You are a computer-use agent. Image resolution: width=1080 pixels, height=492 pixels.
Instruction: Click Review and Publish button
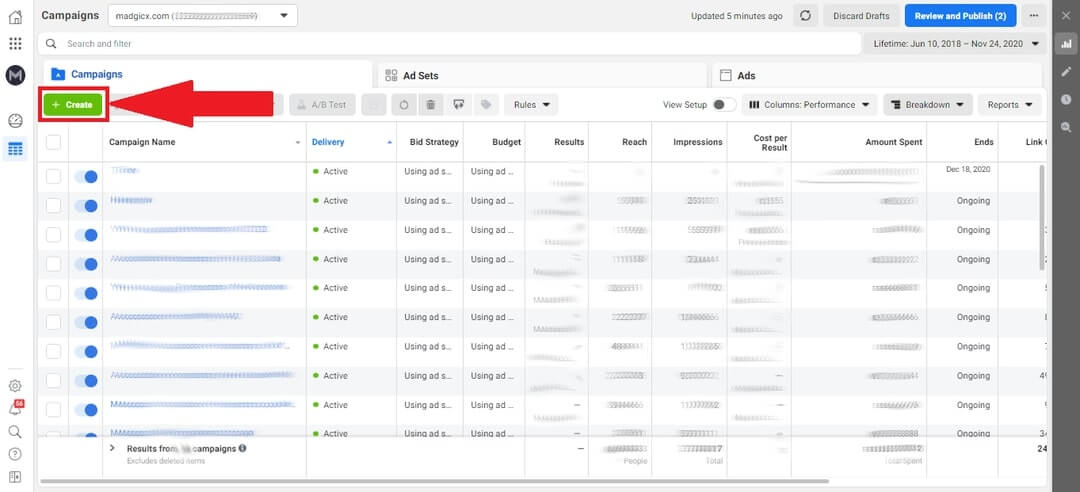click(x=960, y=16)
